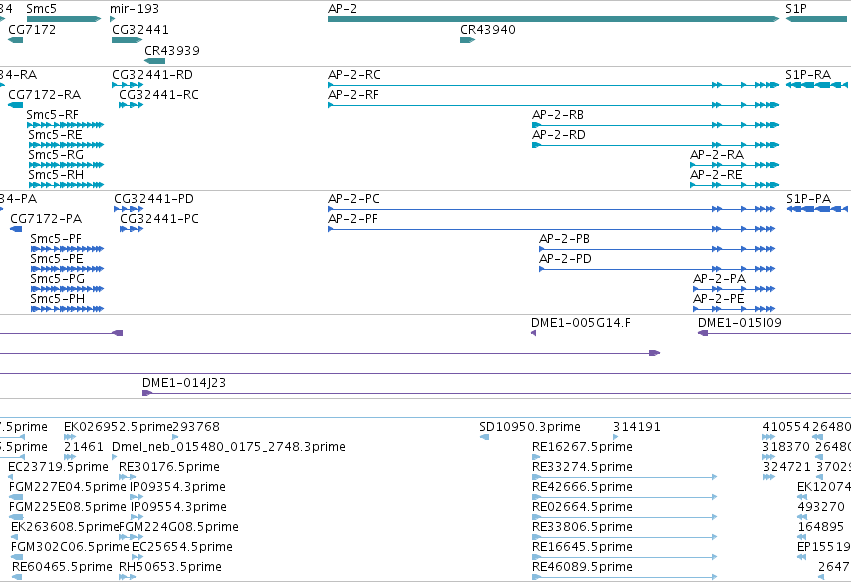
Task: Select the AP-2-PB protein feature
Action: [657, 249]
